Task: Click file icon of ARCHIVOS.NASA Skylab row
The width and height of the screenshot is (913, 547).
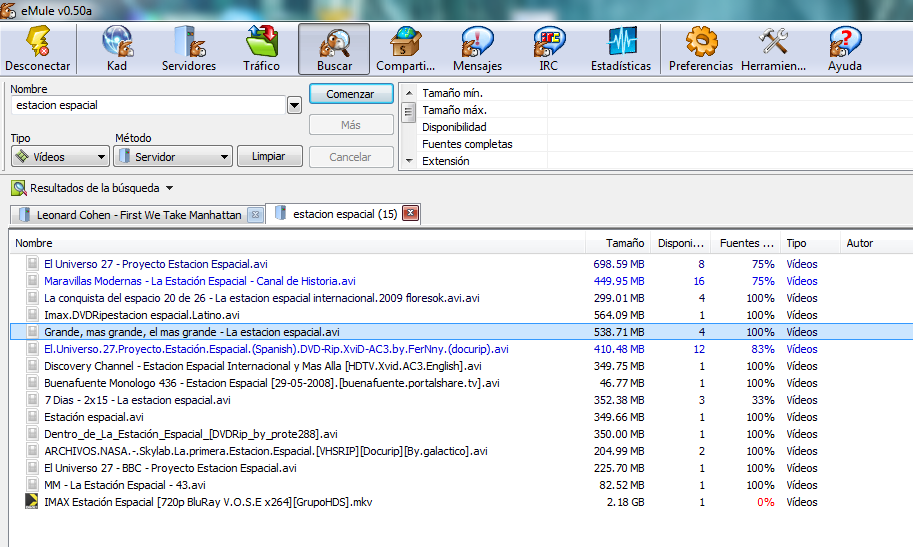Action: (32, 450)
